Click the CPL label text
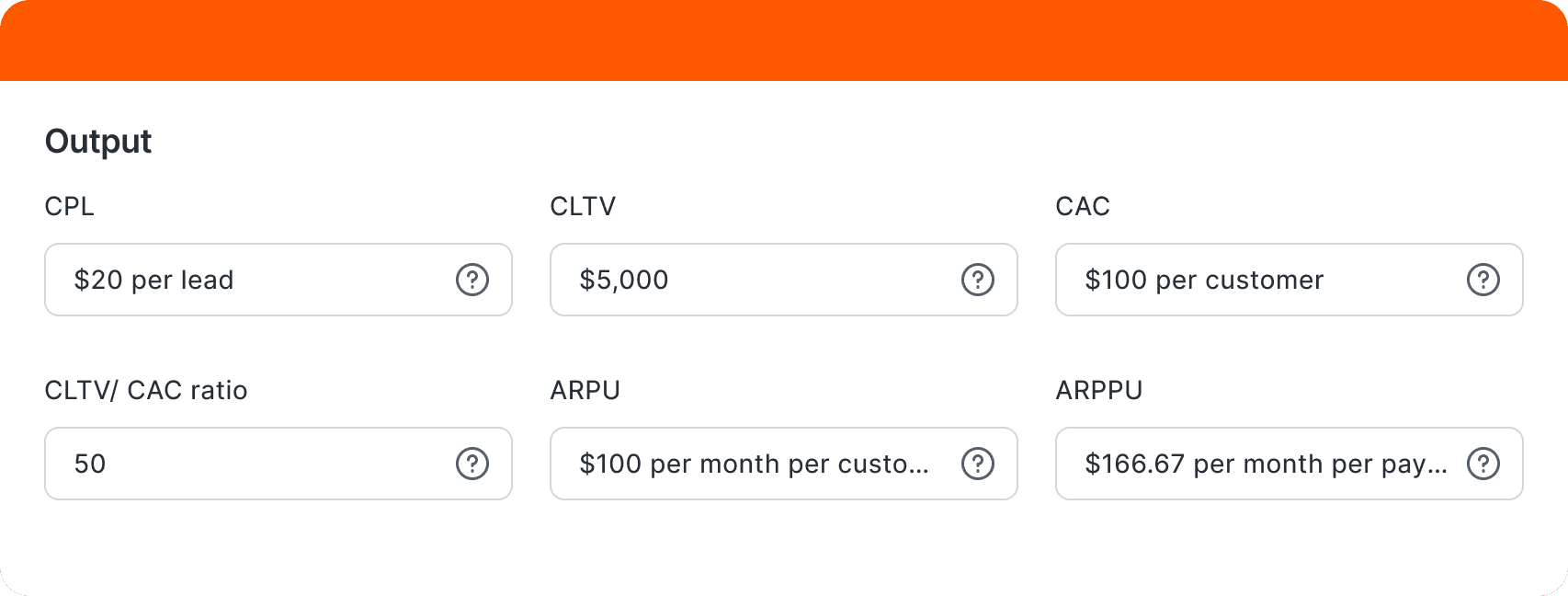 69,206
